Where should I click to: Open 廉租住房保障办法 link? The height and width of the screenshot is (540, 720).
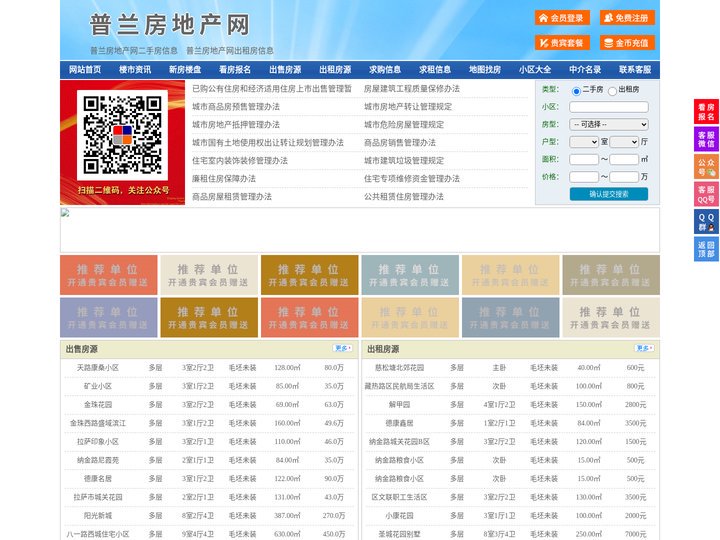(x=224, y=179)
